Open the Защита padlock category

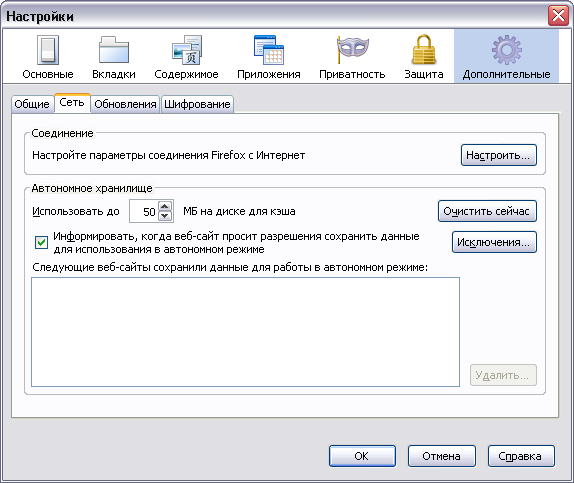[424, 57]
